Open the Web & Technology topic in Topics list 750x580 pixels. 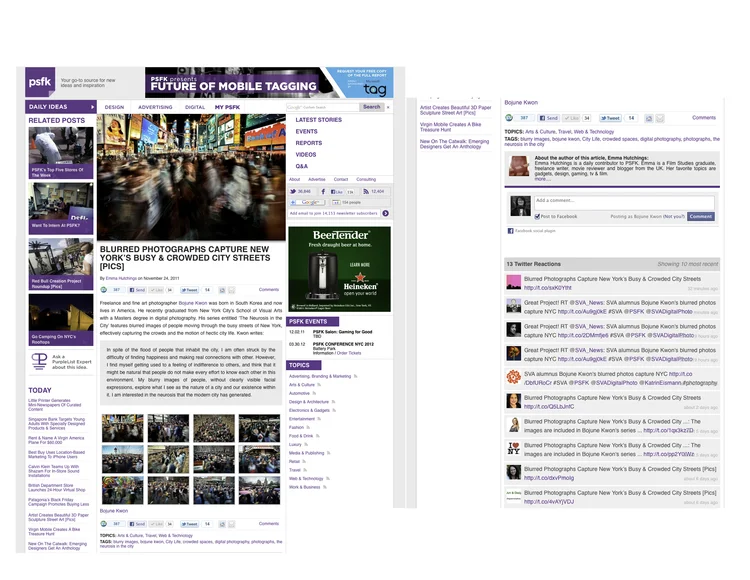coord(306,479)
